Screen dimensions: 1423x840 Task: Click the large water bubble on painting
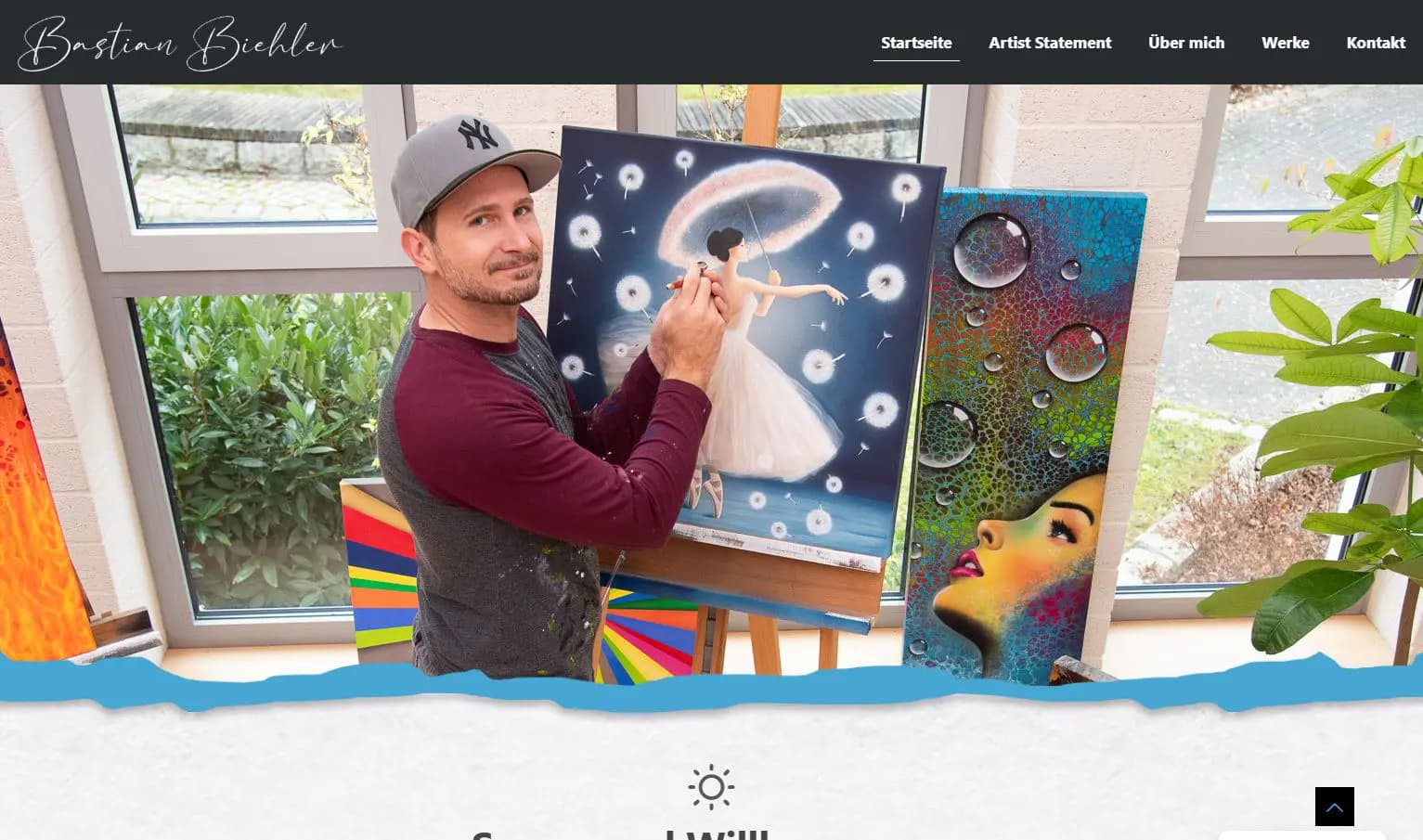point(991,251)
